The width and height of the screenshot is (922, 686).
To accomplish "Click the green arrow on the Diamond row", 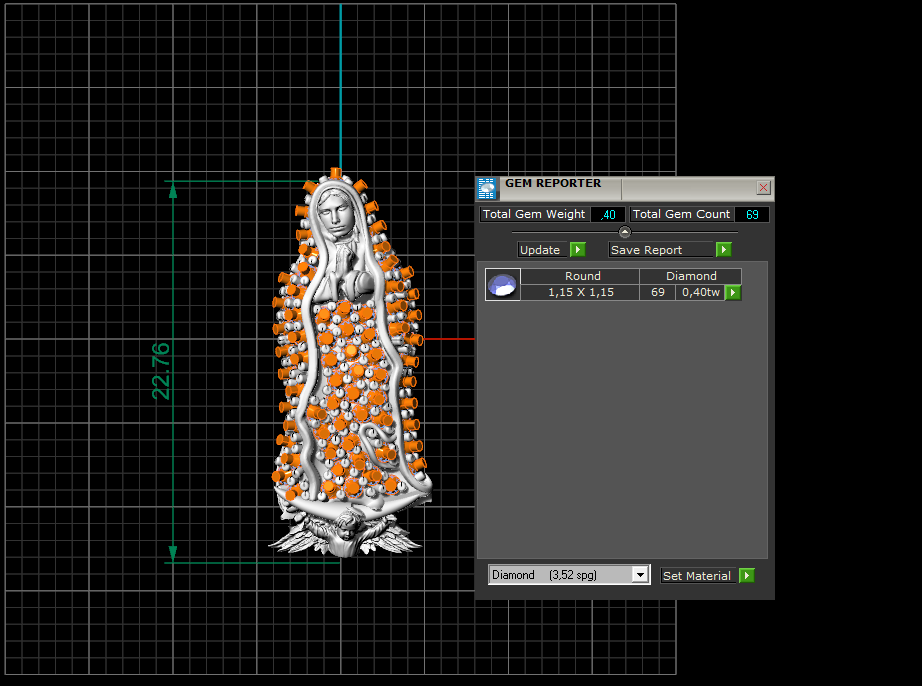I will 733,293.
